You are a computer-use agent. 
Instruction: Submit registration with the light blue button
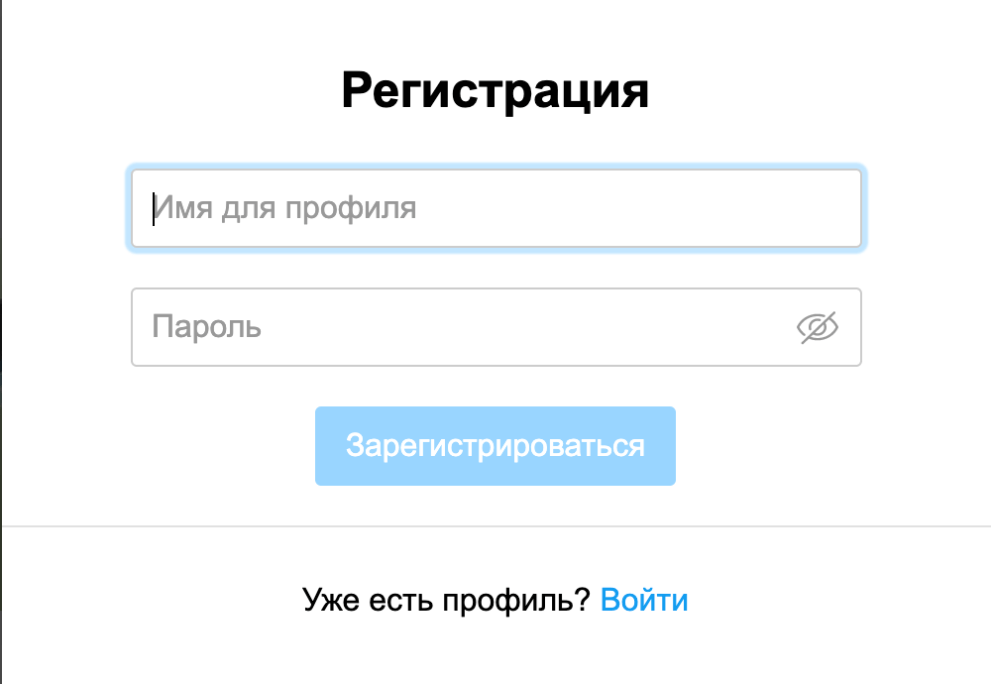495,446
